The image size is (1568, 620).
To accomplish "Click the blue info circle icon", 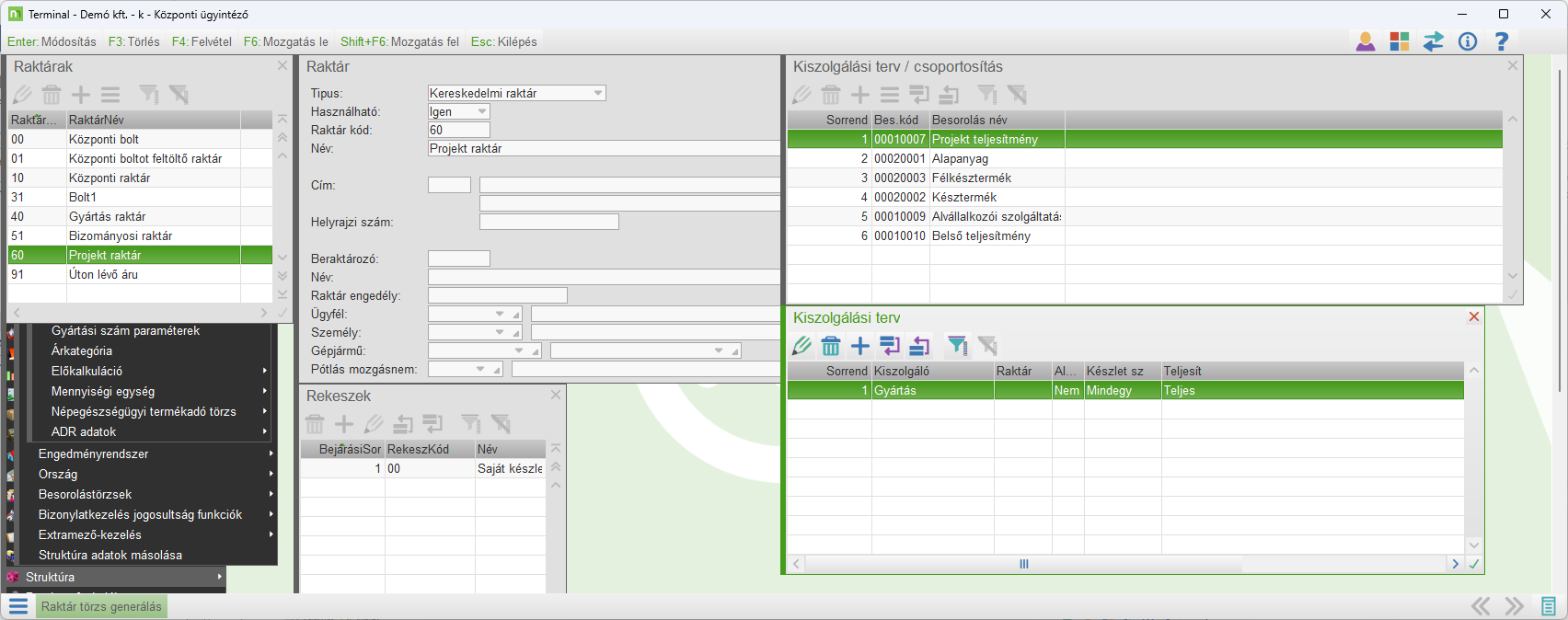I will pyautogui.click(x=1468, y=41).
